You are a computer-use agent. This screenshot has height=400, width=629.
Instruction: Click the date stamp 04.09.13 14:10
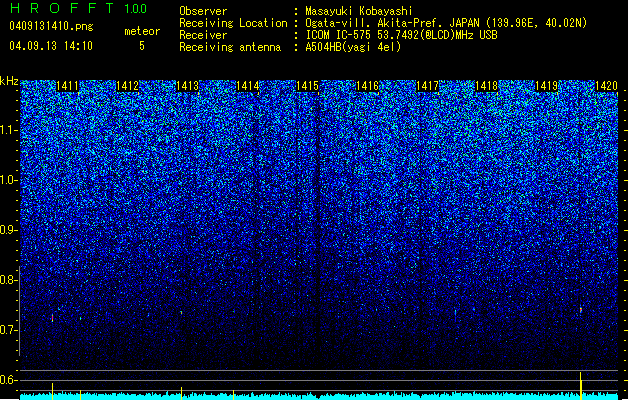click(51, 46)
